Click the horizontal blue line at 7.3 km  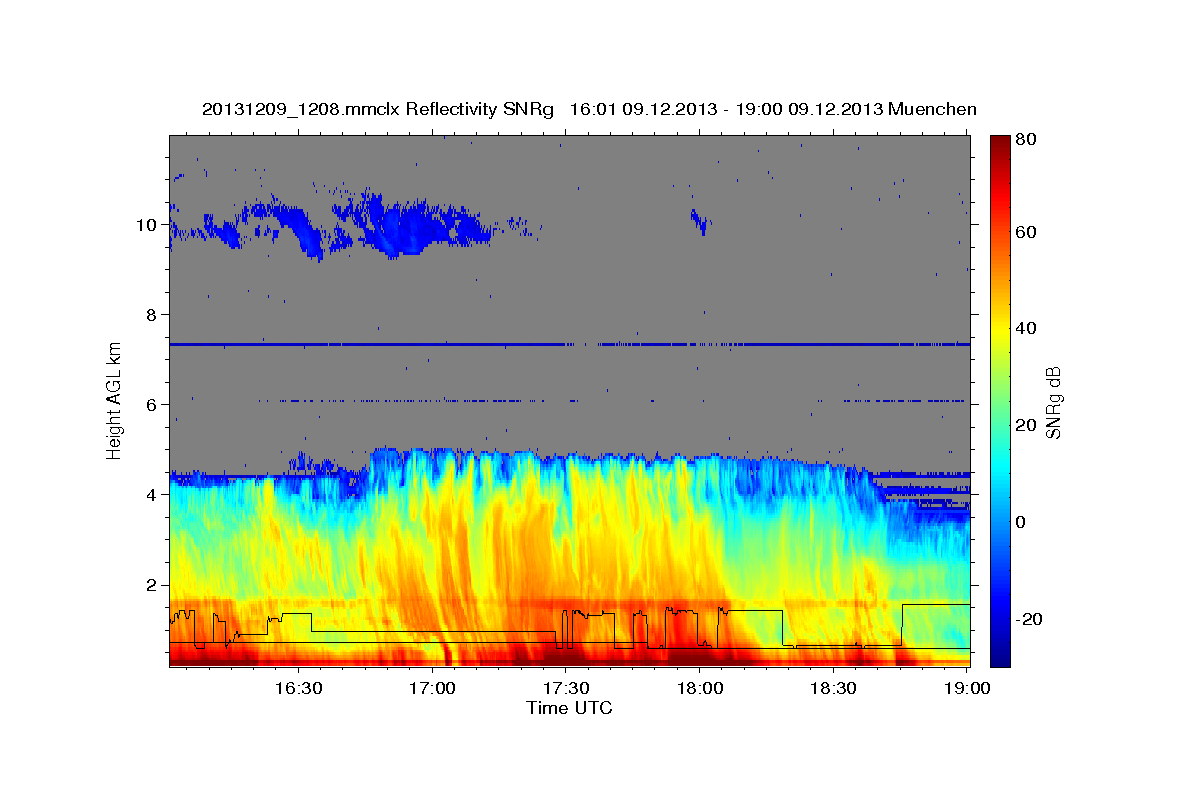pos(569,344)
